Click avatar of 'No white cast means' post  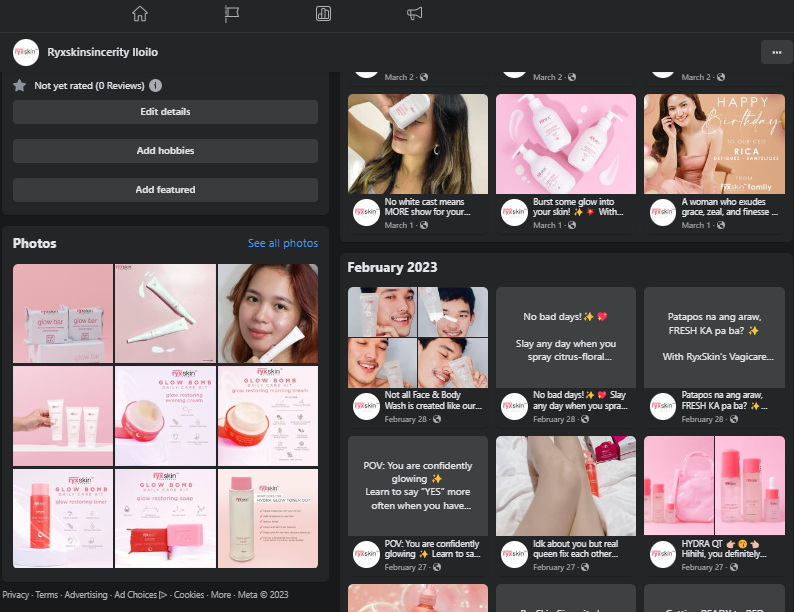pos(366,212)
